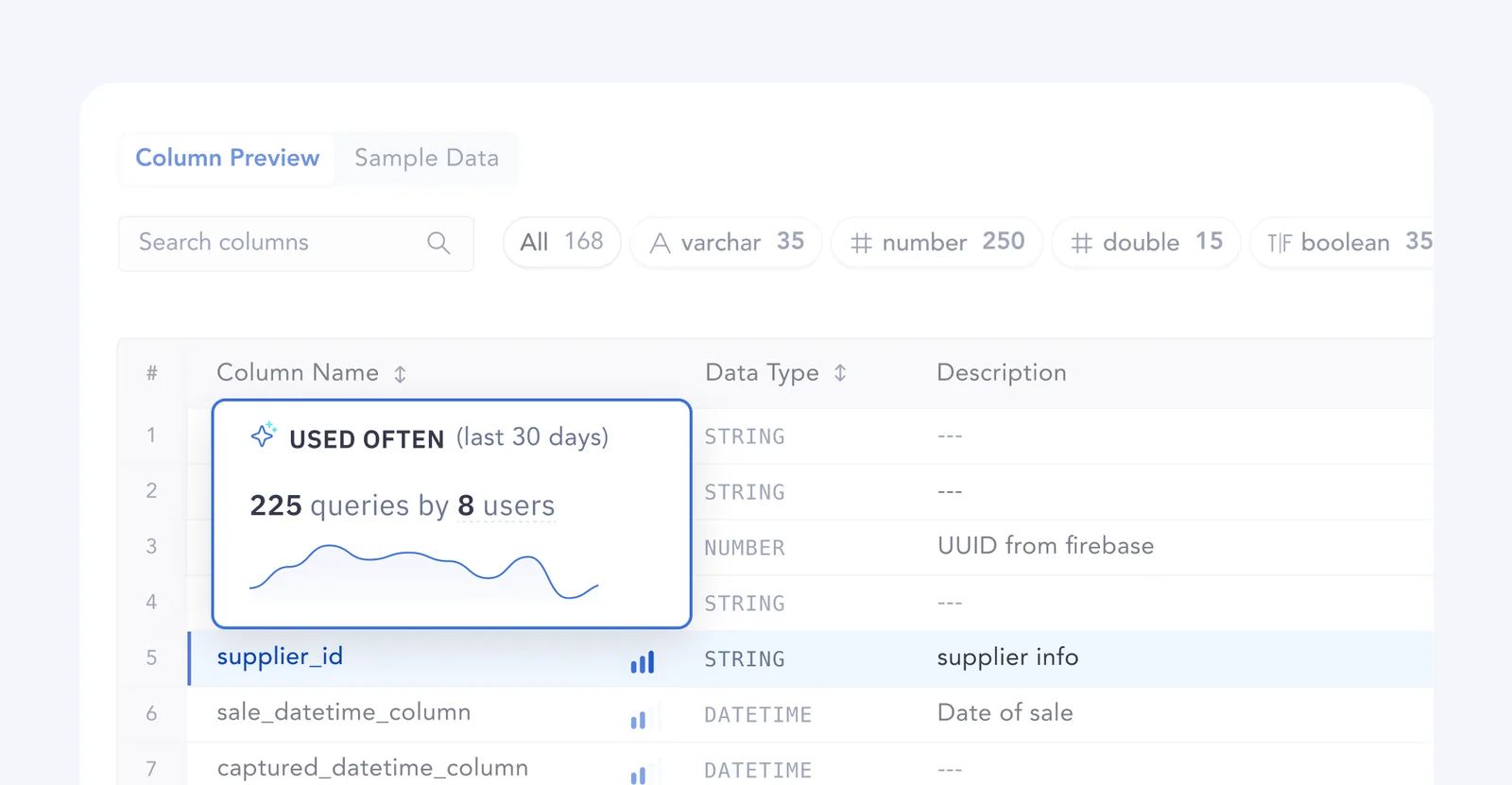This screenshot has width=1512, height=785.
Task: Click the 8 users link in popup
Action: (507, 506)
